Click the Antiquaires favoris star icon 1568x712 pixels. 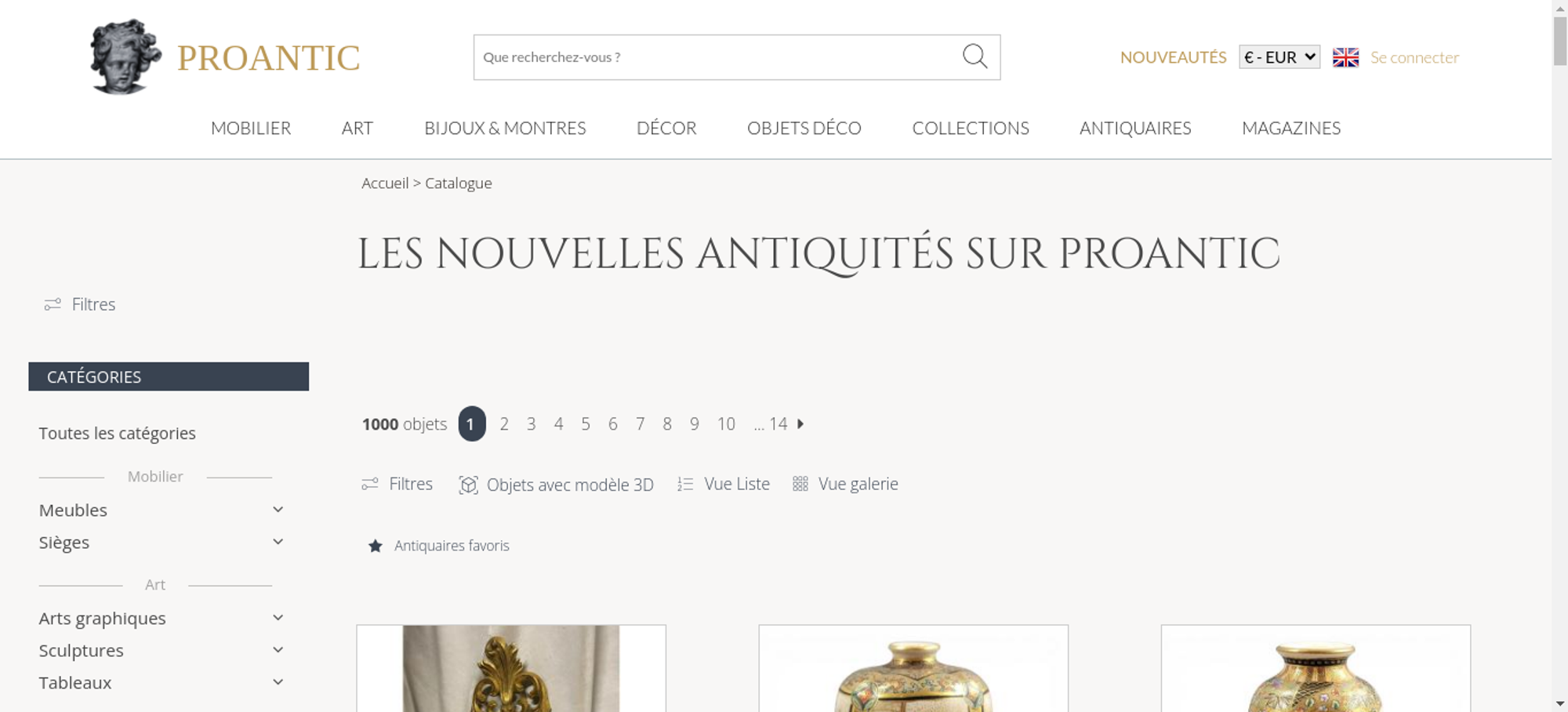pos(376,546)
